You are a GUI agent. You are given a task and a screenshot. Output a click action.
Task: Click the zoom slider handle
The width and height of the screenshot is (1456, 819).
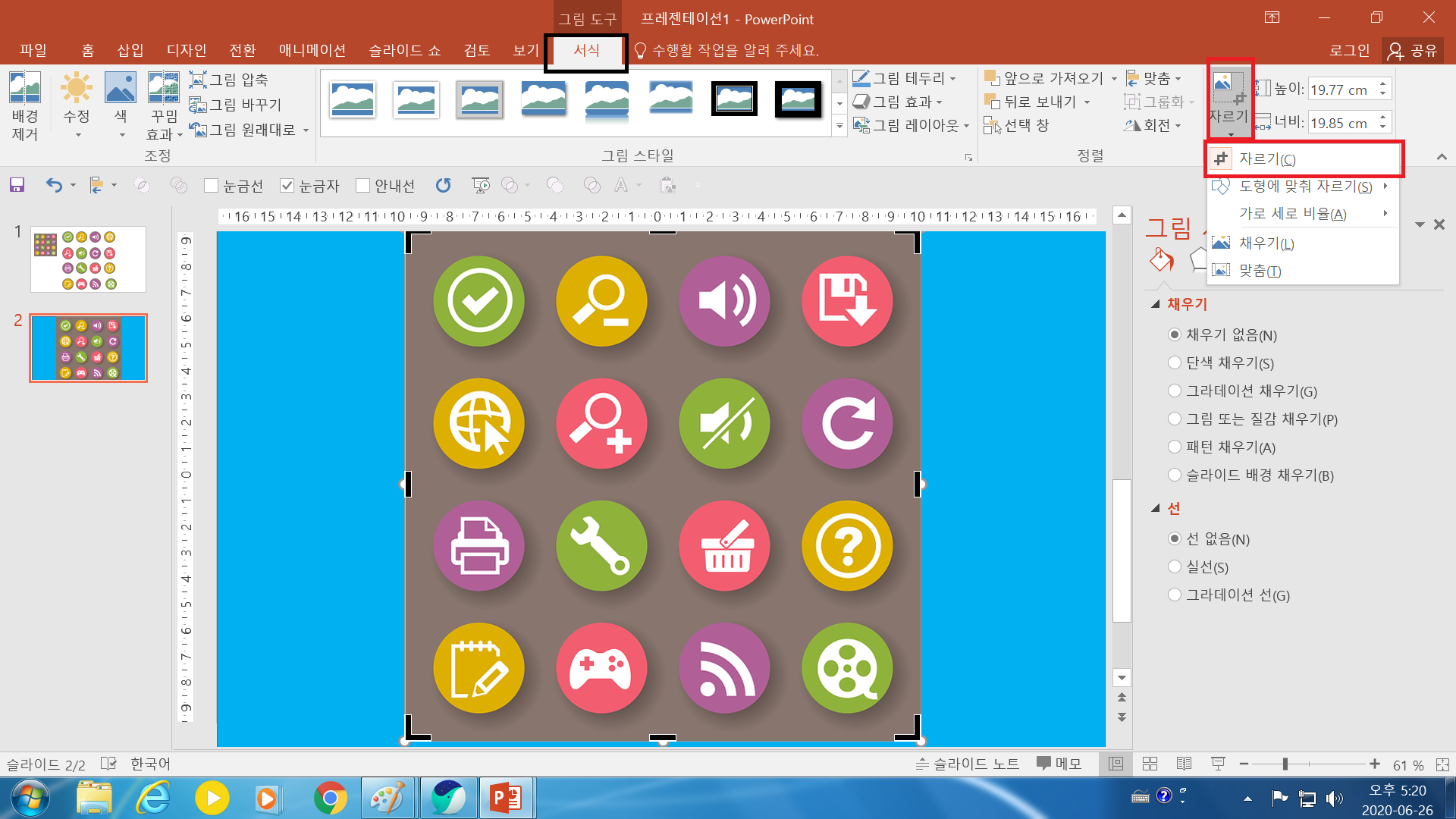(x=1285, y=764)
